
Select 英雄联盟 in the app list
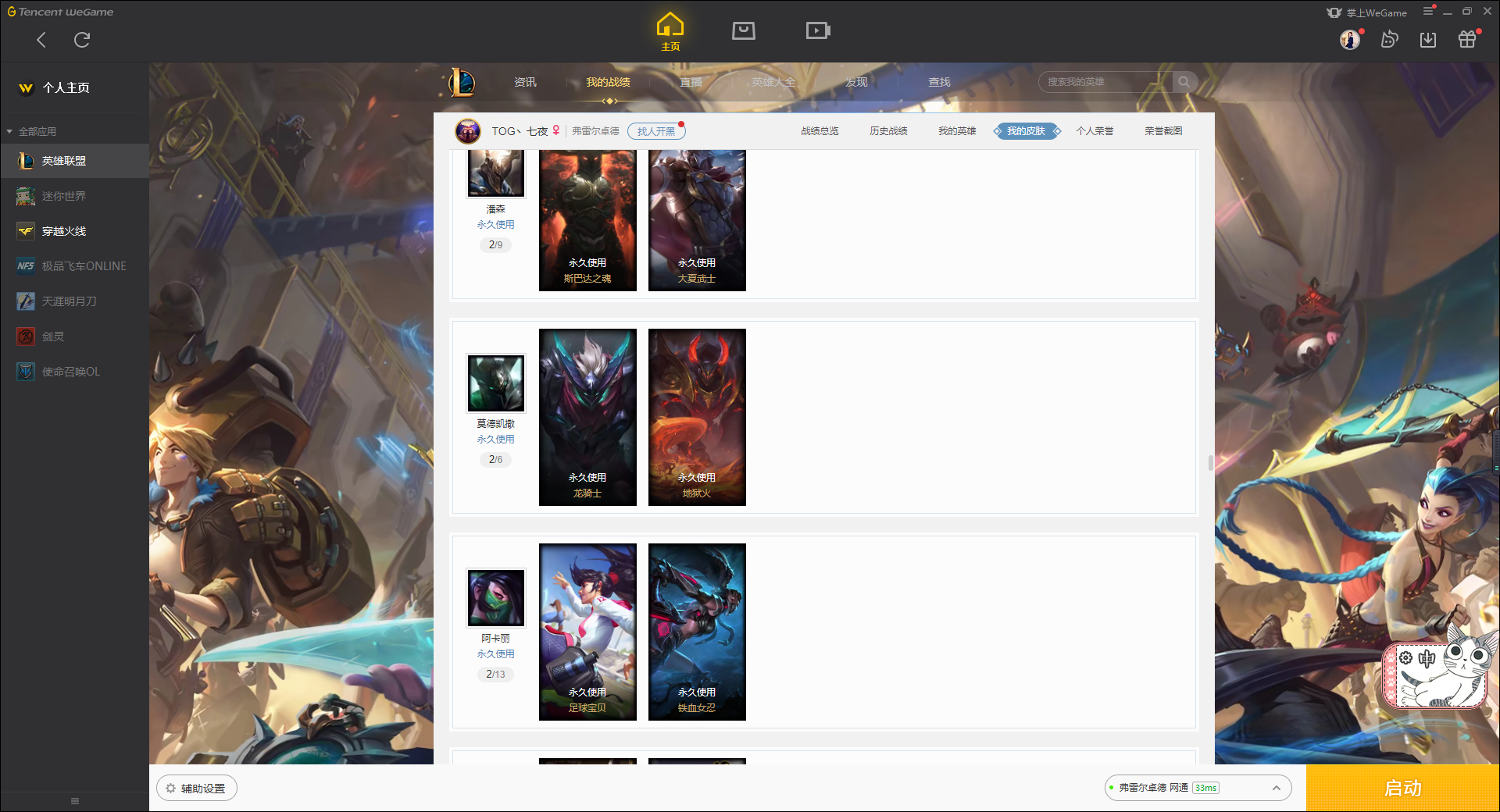click(x=74, y=161)
